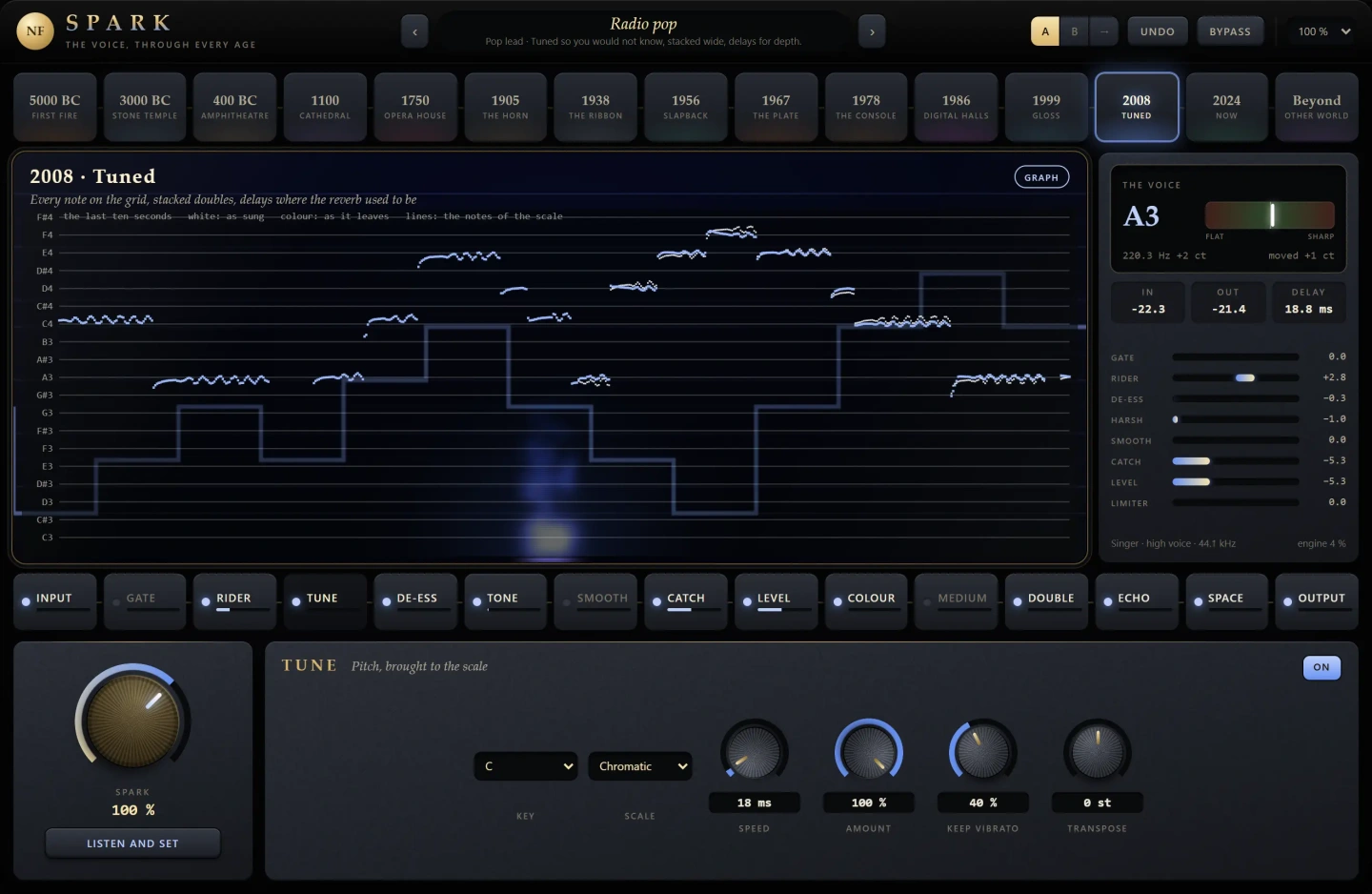The height and width of the screenshot is (894, 1372).
Task: Open the SPACE module
Action: pos(1226,600)
